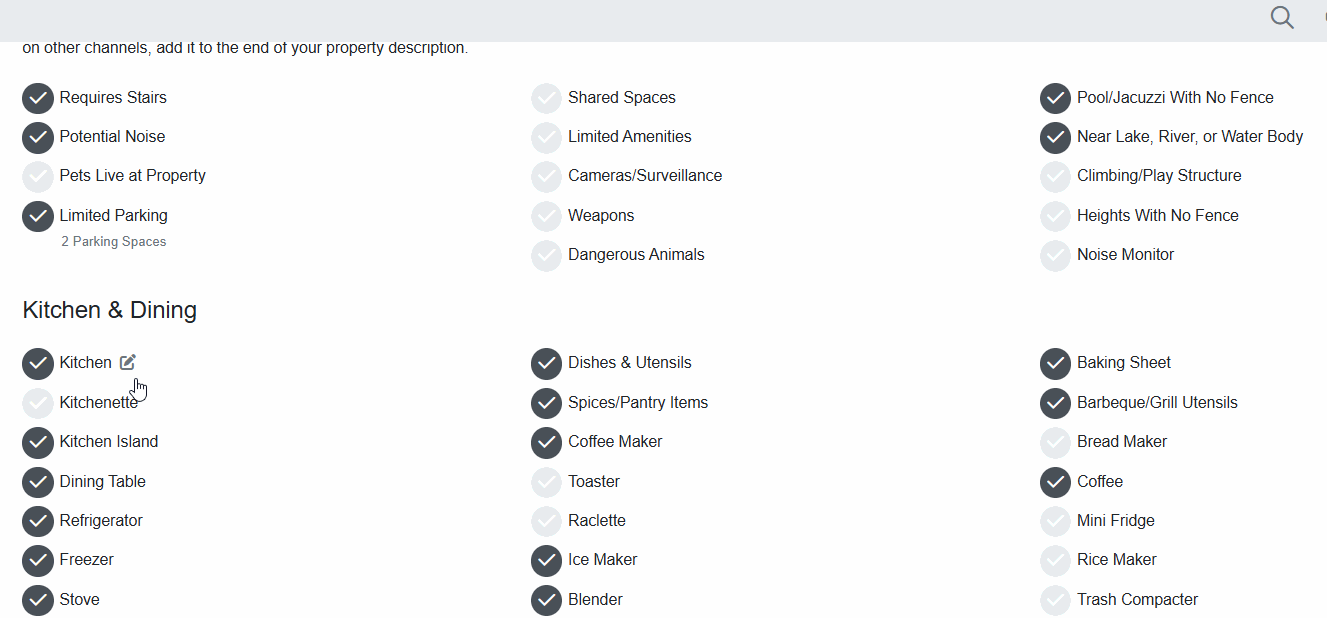
Task: Check the Bread Maker option
Action: (1055, 442)
